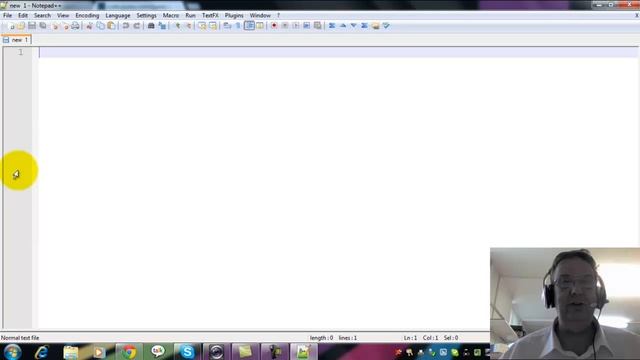This screenshot has height=360, width=640.
Task: Open Find with the binoculars icon
Action: click(x=151, y=26)
